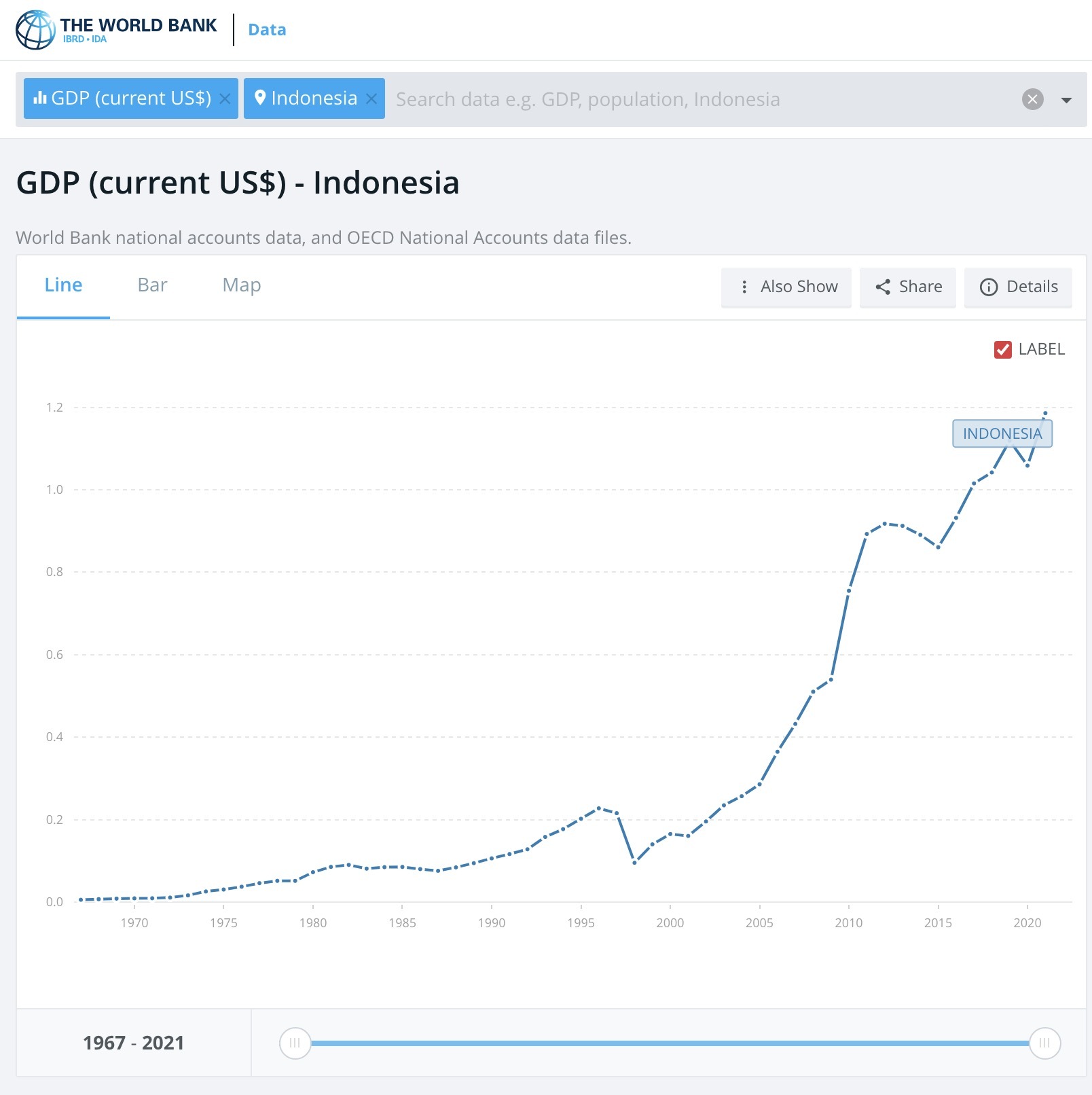Click the Data link in the header
Image resolution: width=1092 pixels, height=1095 pixels.
coord(266,29)
